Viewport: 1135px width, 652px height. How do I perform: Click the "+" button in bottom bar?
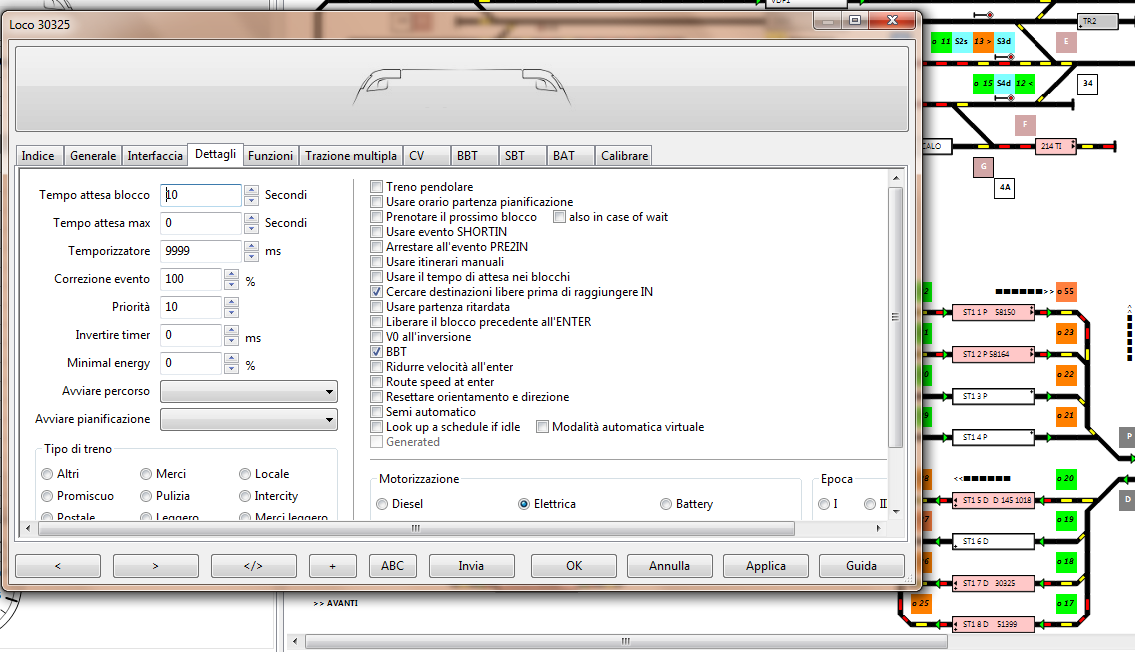[333, 566]
